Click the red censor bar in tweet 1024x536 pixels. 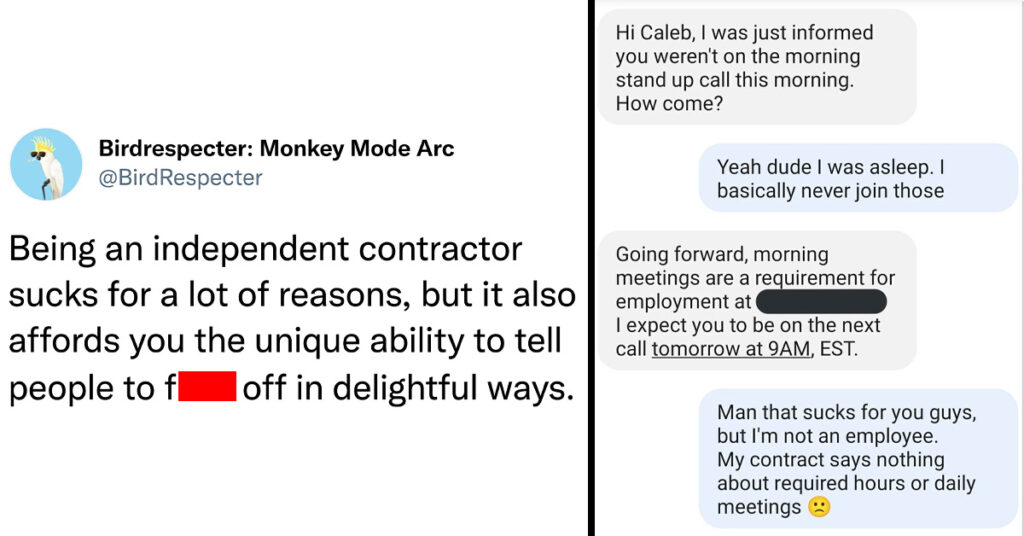pyautogui.click(x=207, y=387)
